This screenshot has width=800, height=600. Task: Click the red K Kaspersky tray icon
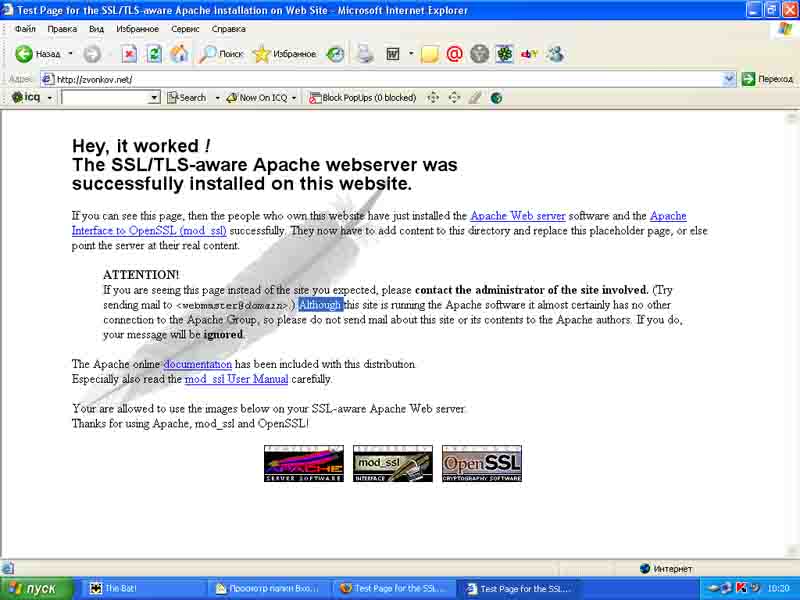pos(741,589)
